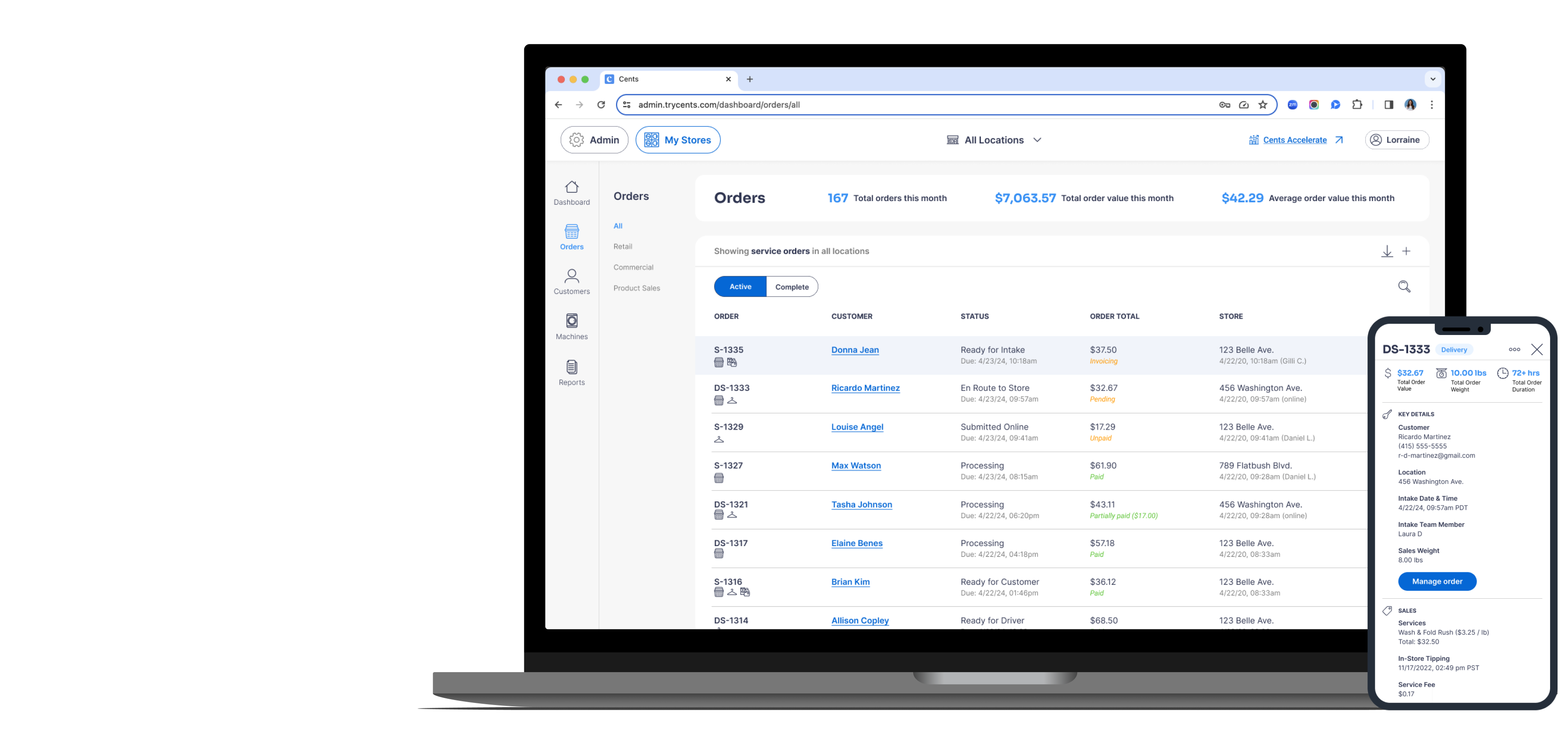1568x738 pixels.
Task: Click the search icon in orders list
Action: click(x=1405, y=286)
